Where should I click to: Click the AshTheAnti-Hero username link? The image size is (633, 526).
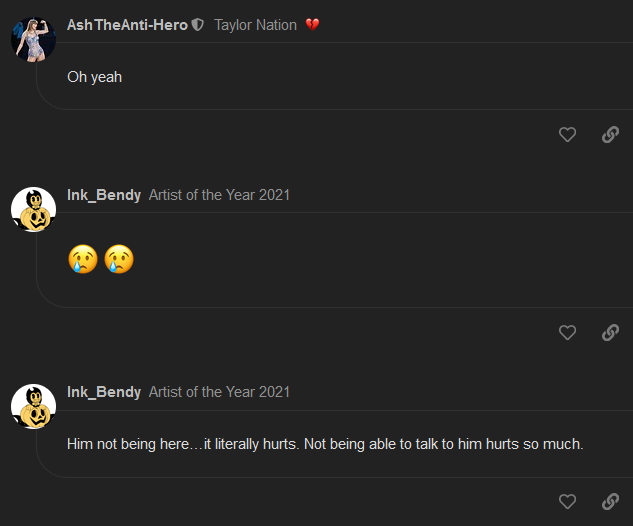[127, 25]
